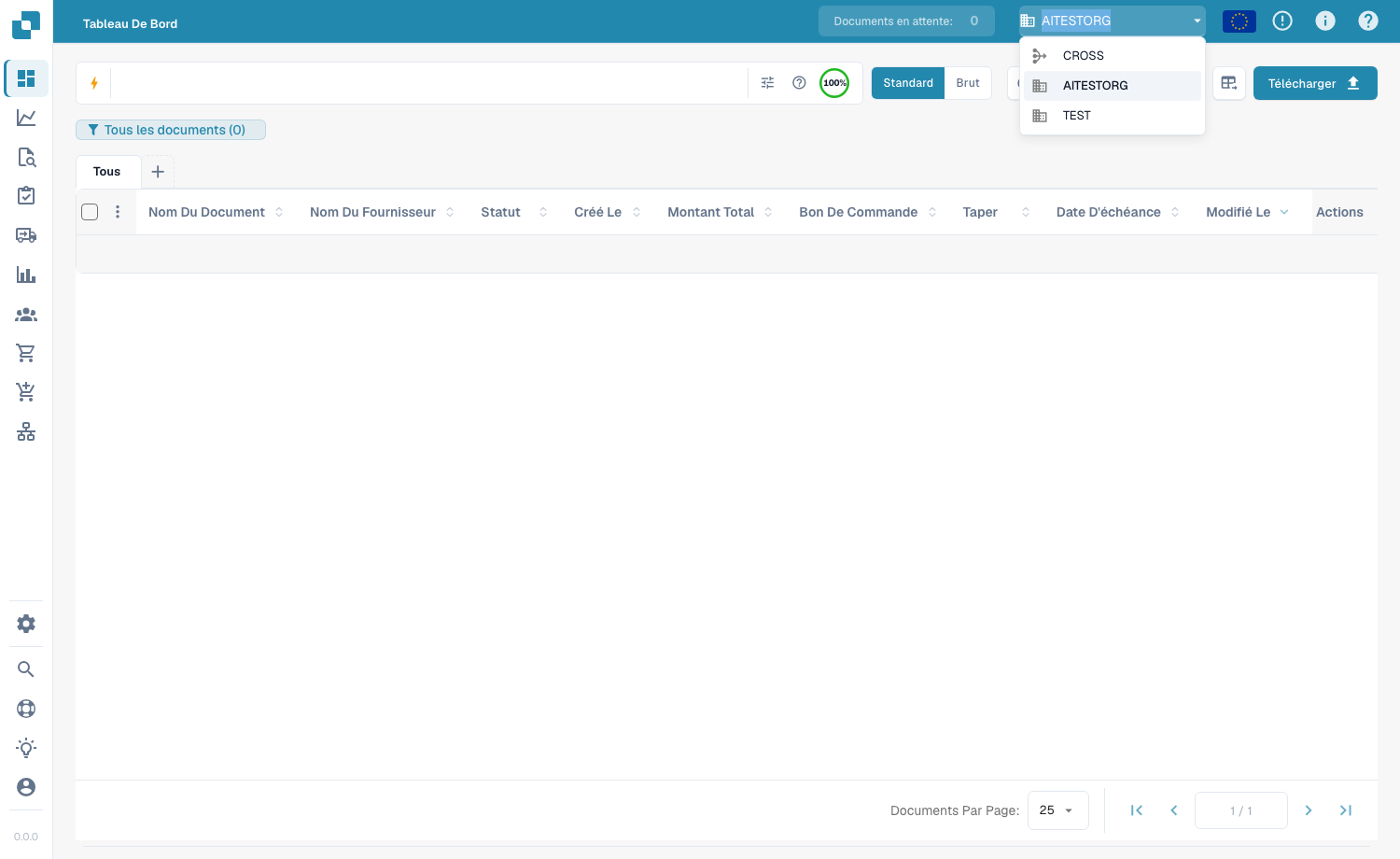Screen dimensions: 1400x859
Task: Open the settings gear in sidebar
Action: 26,624
